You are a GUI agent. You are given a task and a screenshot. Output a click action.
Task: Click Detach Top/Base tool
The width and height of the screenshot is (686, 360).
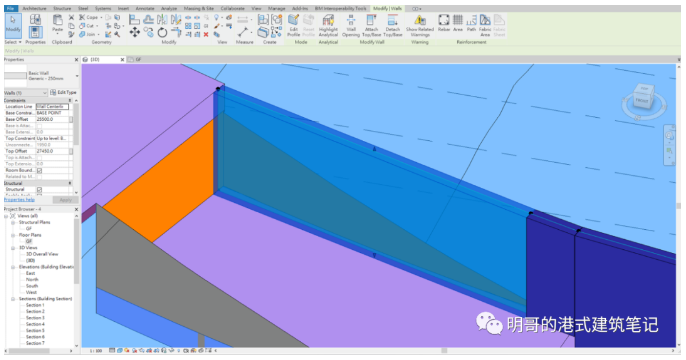click(x=392, y=25)
